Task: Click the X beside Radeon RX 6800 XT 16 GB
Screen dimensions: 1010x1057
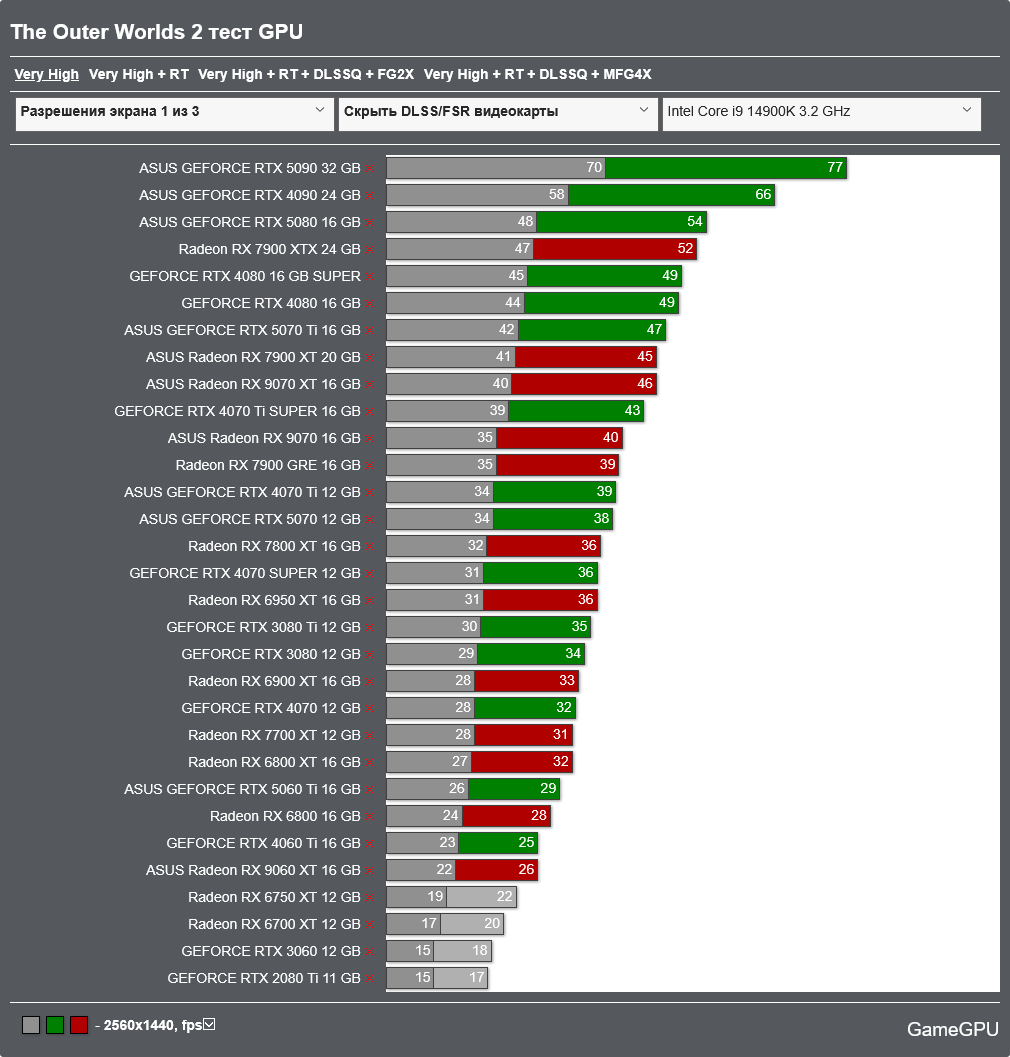Action: (x=369, y=762)
